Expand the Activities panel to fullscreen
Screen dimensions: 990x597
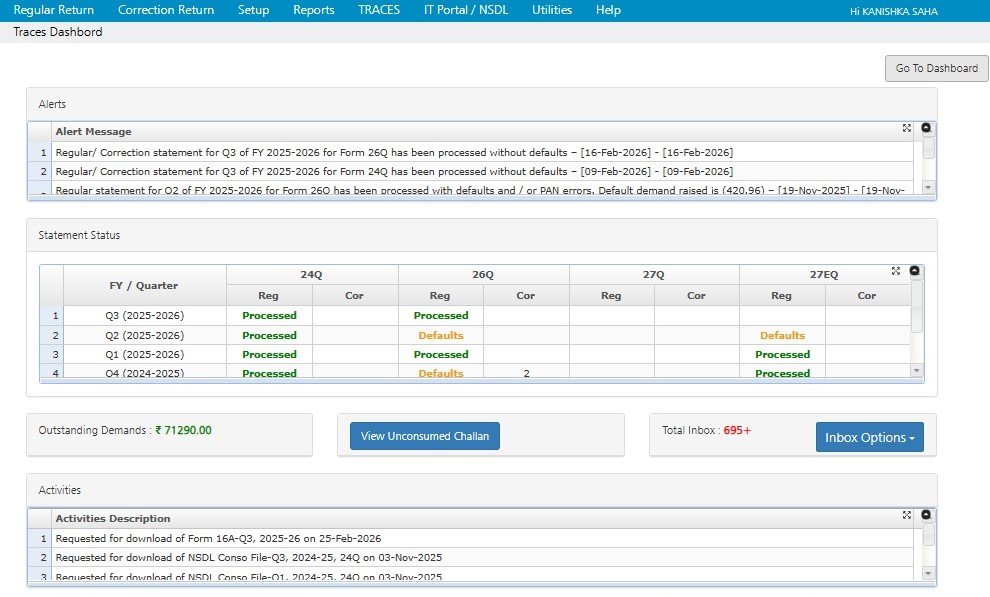tap(906, 516)
